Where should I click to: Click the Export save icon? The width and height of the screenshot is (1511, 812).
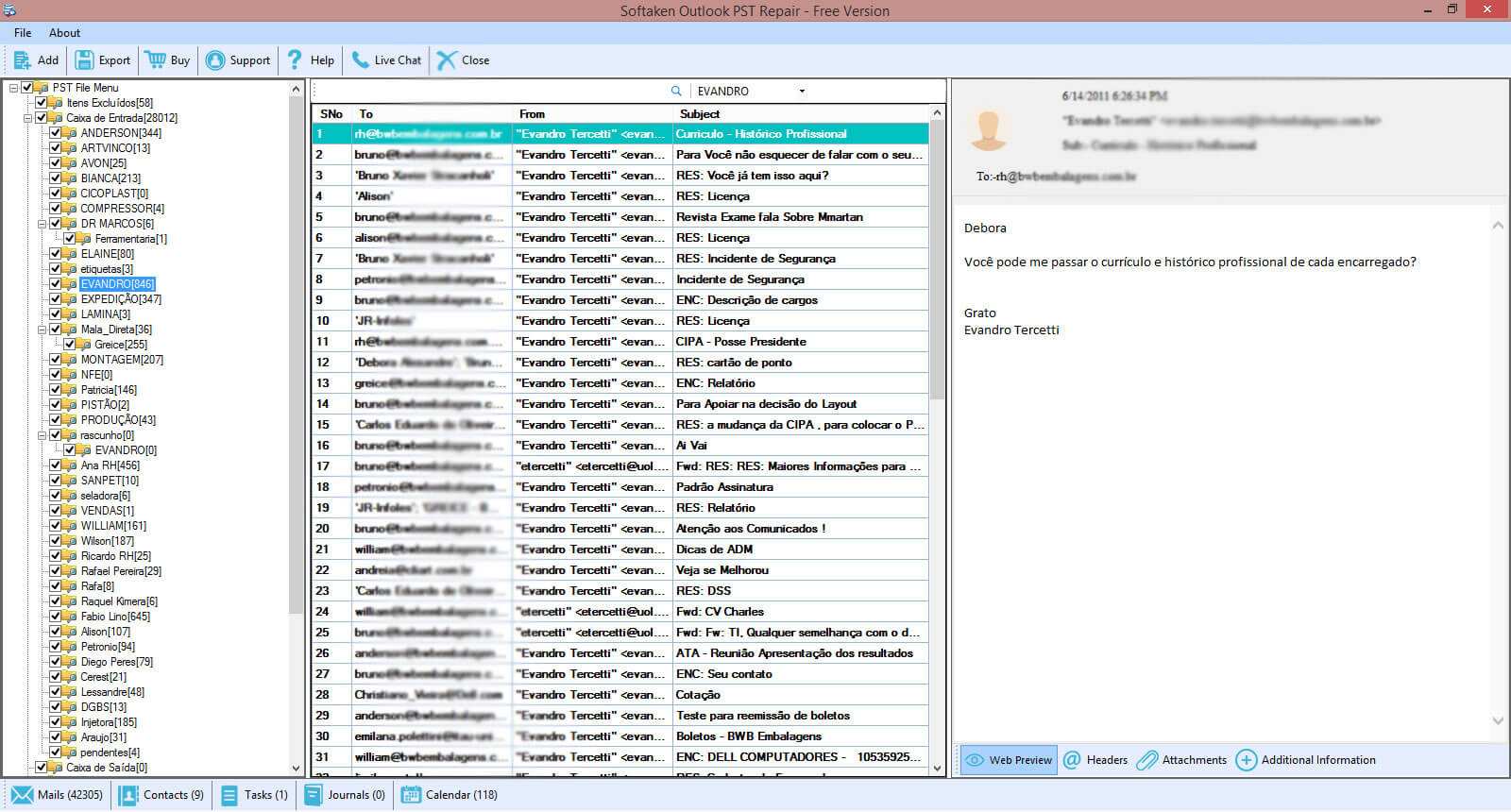tap(84, 60)
